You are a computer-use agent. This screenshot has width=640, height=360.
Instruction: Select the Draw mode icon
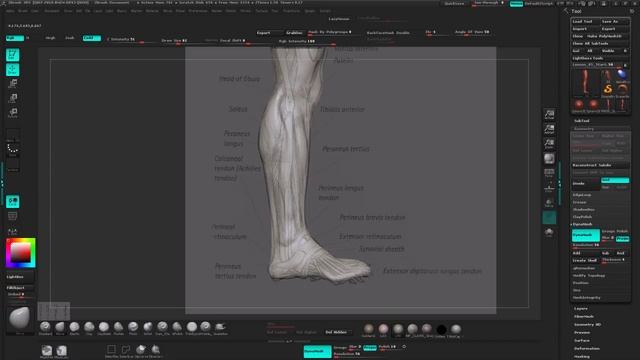coord(13,69)
